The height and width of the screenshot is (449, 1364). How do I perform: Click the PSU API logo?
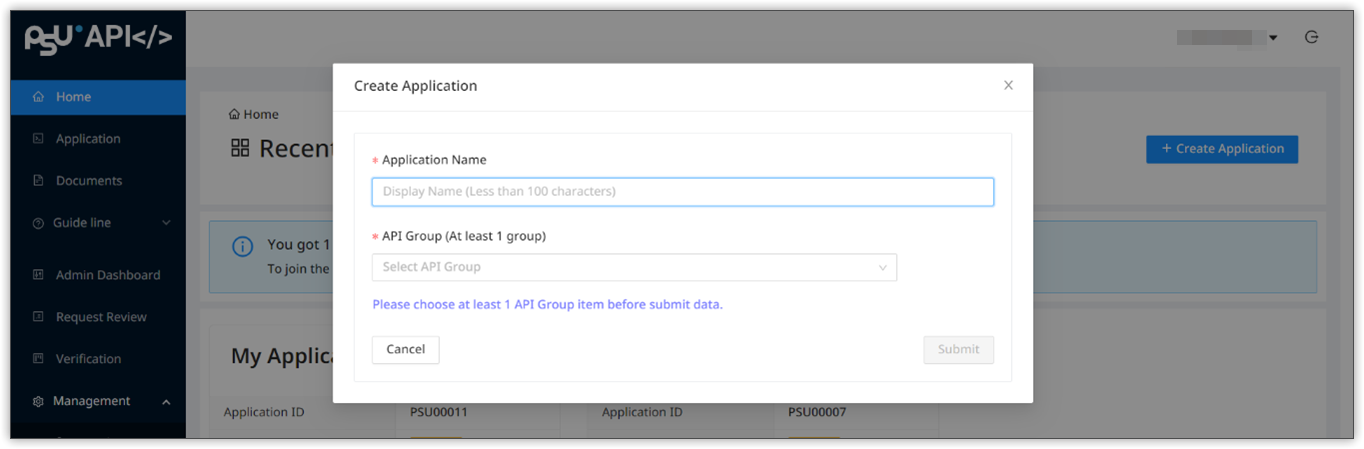click(x=98, y=37)
